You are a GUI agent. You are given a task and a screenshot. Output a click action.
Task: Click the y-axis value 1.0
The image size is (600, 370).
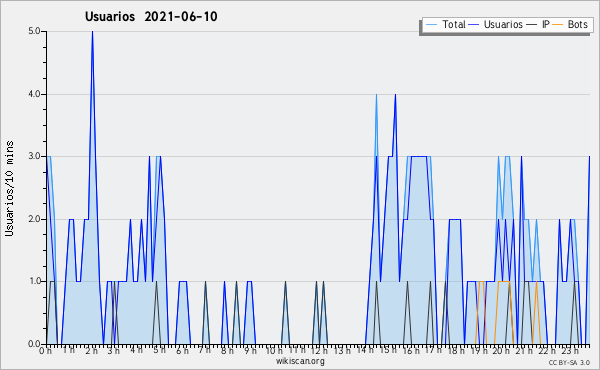tap(34, 281)
